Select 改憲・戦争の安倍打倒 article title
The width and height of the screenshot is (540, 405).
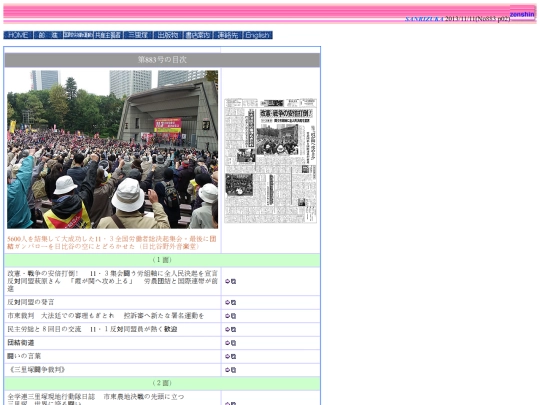[x=113, y=281]
